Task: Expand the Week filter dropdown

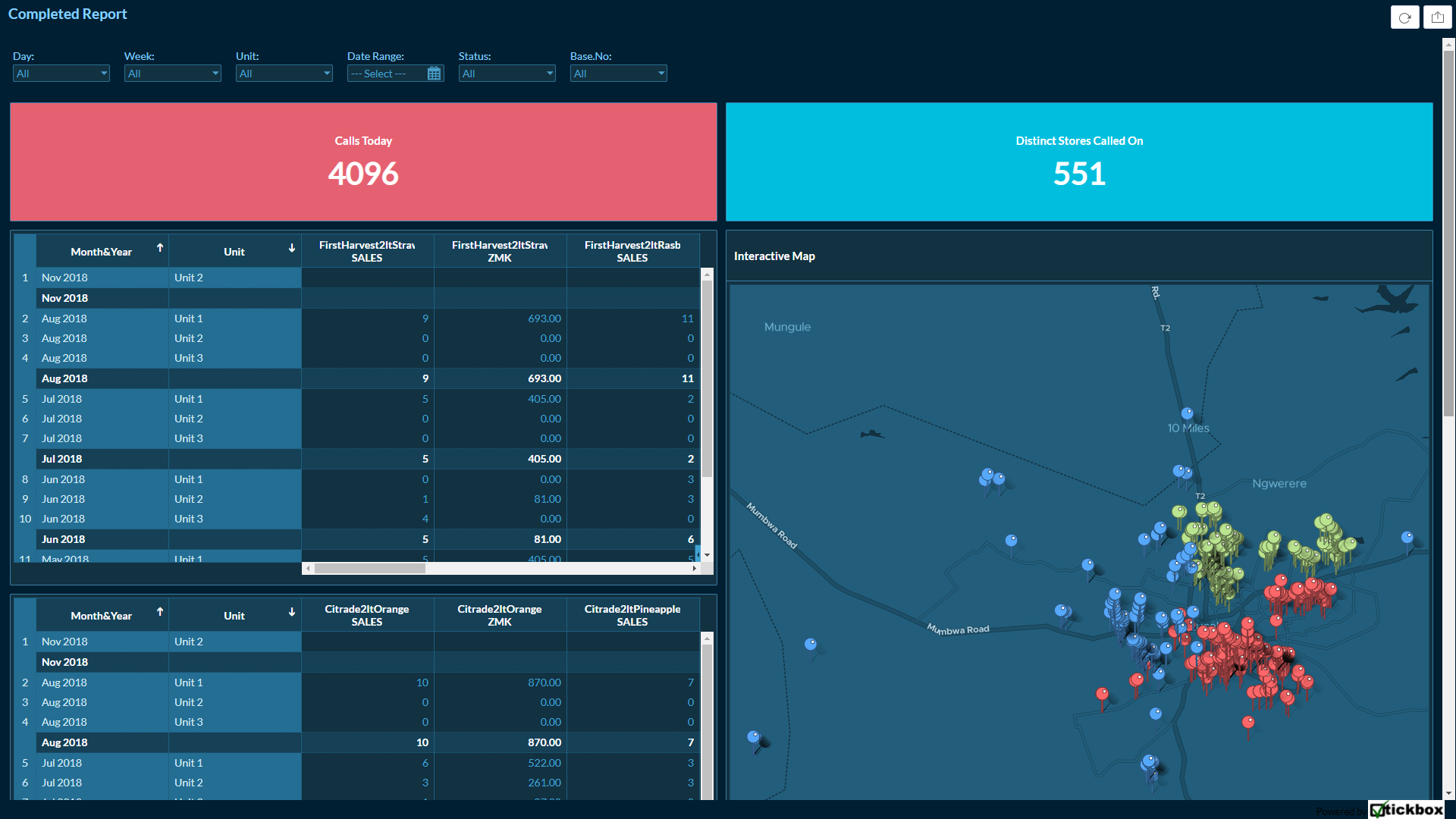Action: (173, 74)
